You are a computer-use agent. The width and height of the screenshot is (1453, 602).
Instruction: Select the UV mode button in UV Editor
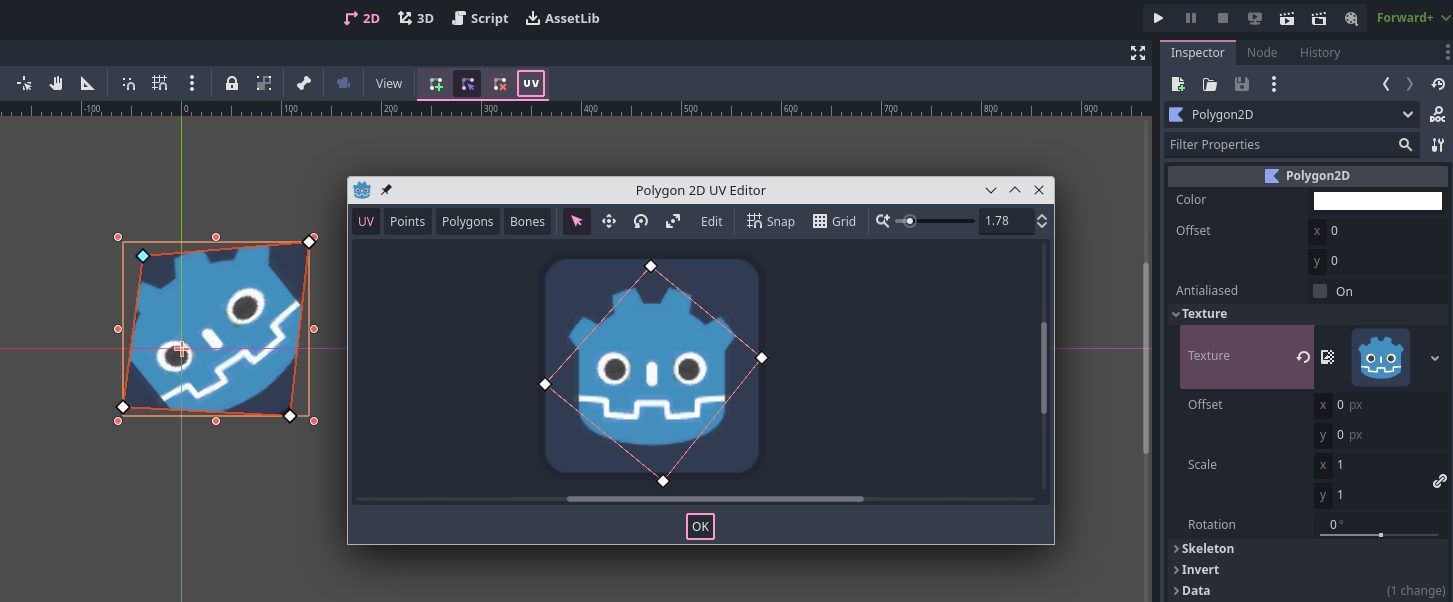(366, 221)
